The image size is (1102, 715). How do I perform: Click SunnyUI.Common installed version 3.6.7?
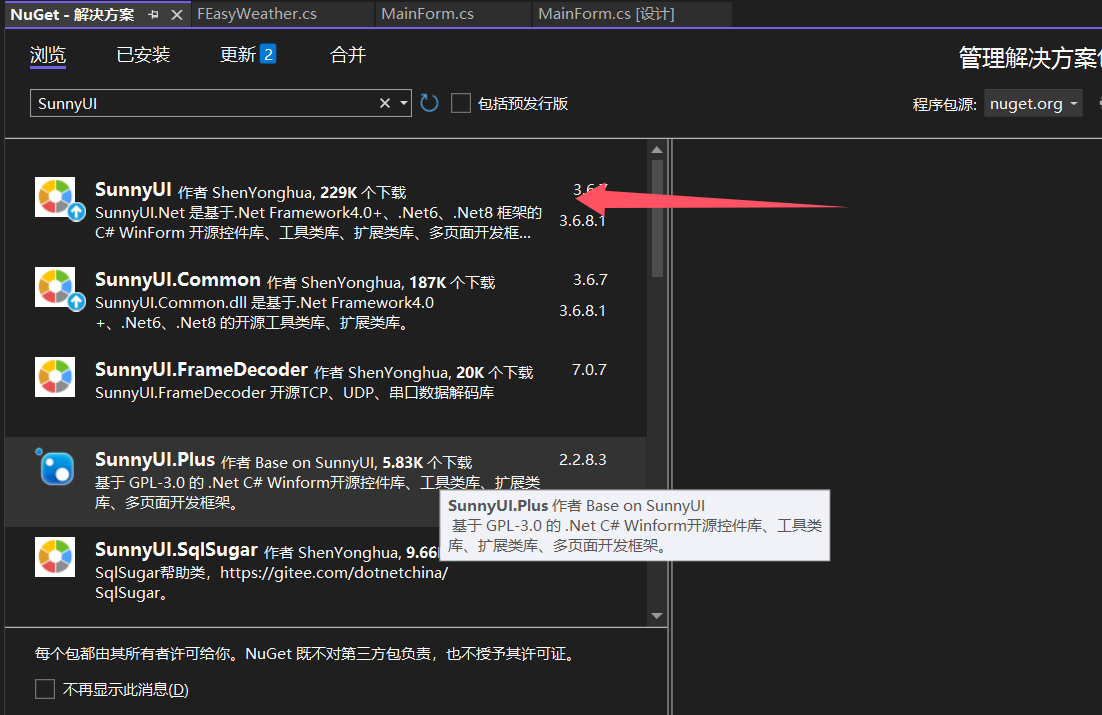click(x=590, y=280)
